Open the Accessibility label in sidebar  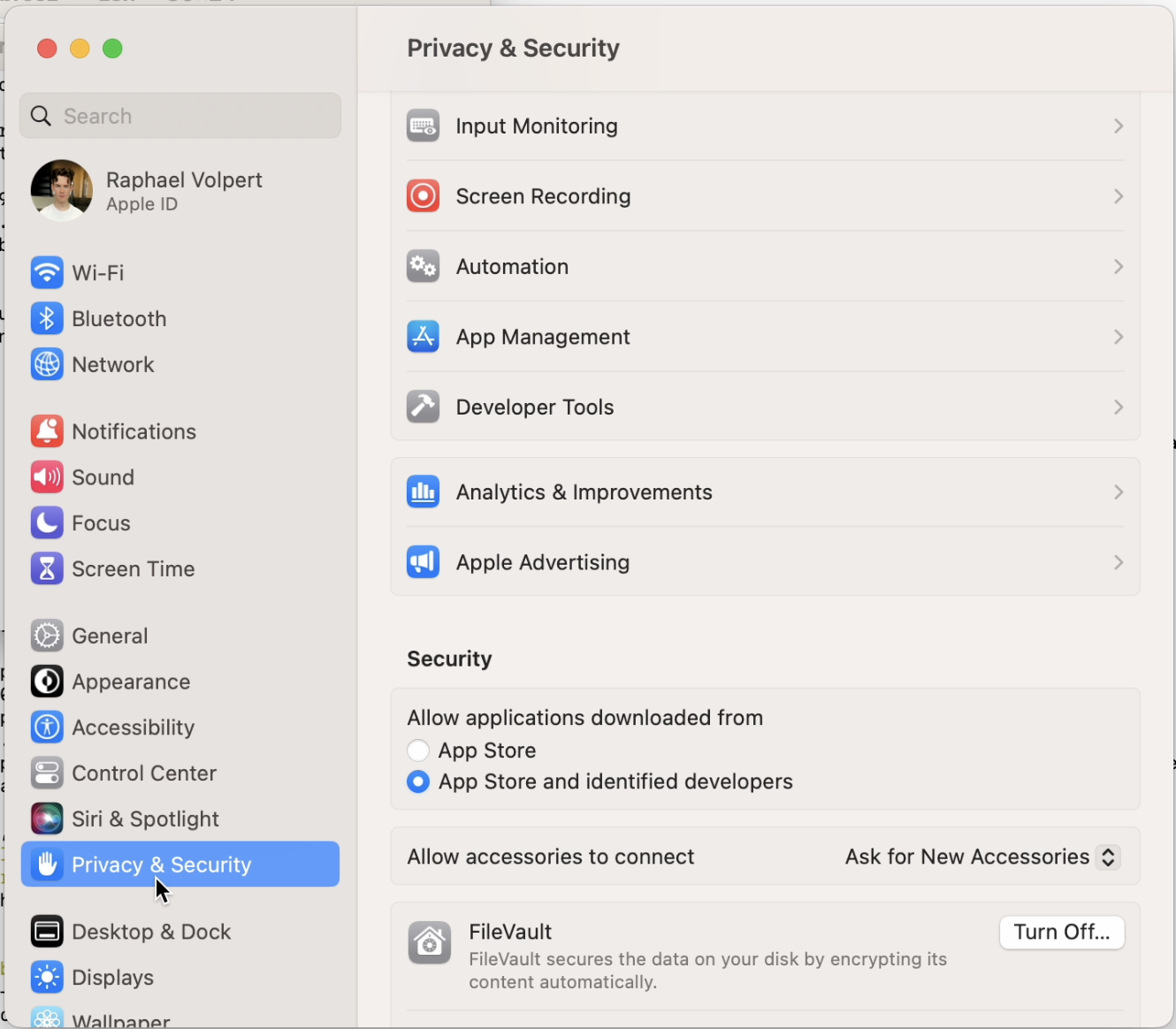134,728
